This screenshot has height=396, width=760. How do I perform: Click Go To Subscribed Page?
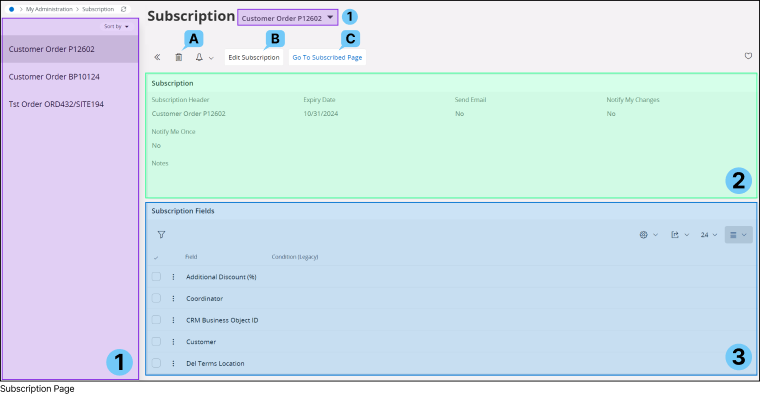[327, 57]
